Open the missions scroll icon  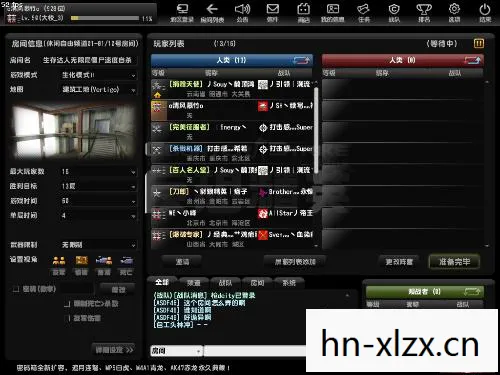pos(363,9)
